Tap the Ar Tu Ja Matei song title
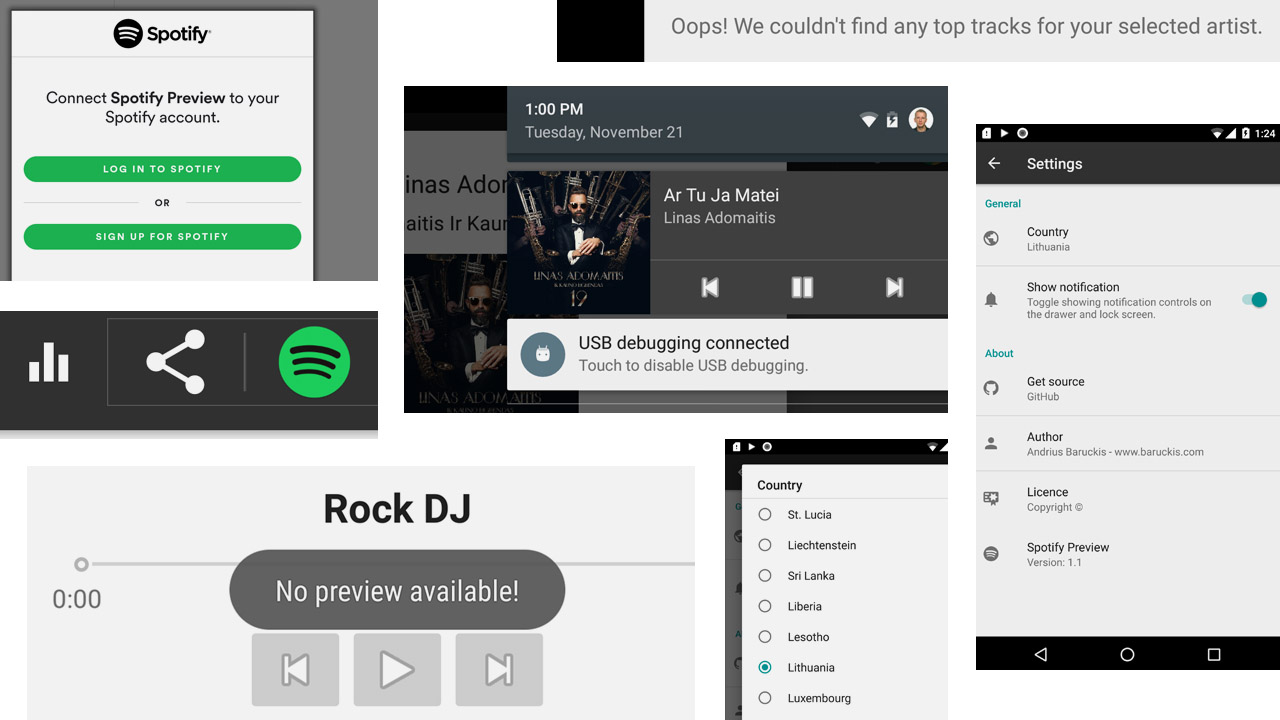The image size is (1280, 720). point(721,195)
